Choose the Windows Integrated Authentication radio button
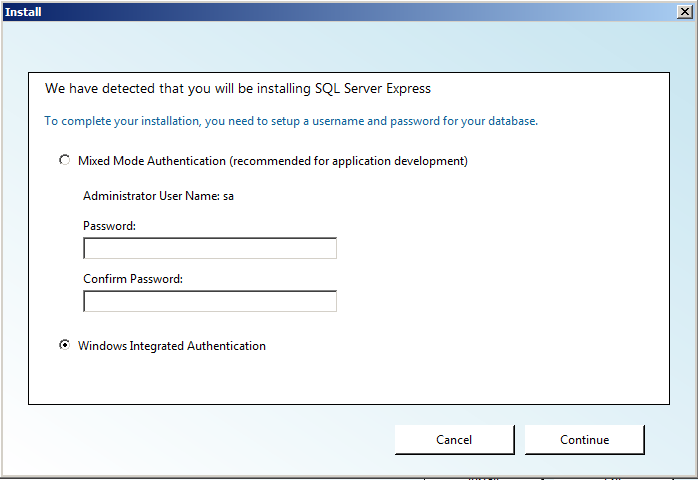The image size is (698, 480). pyautogui.click(x=65, y=345)
